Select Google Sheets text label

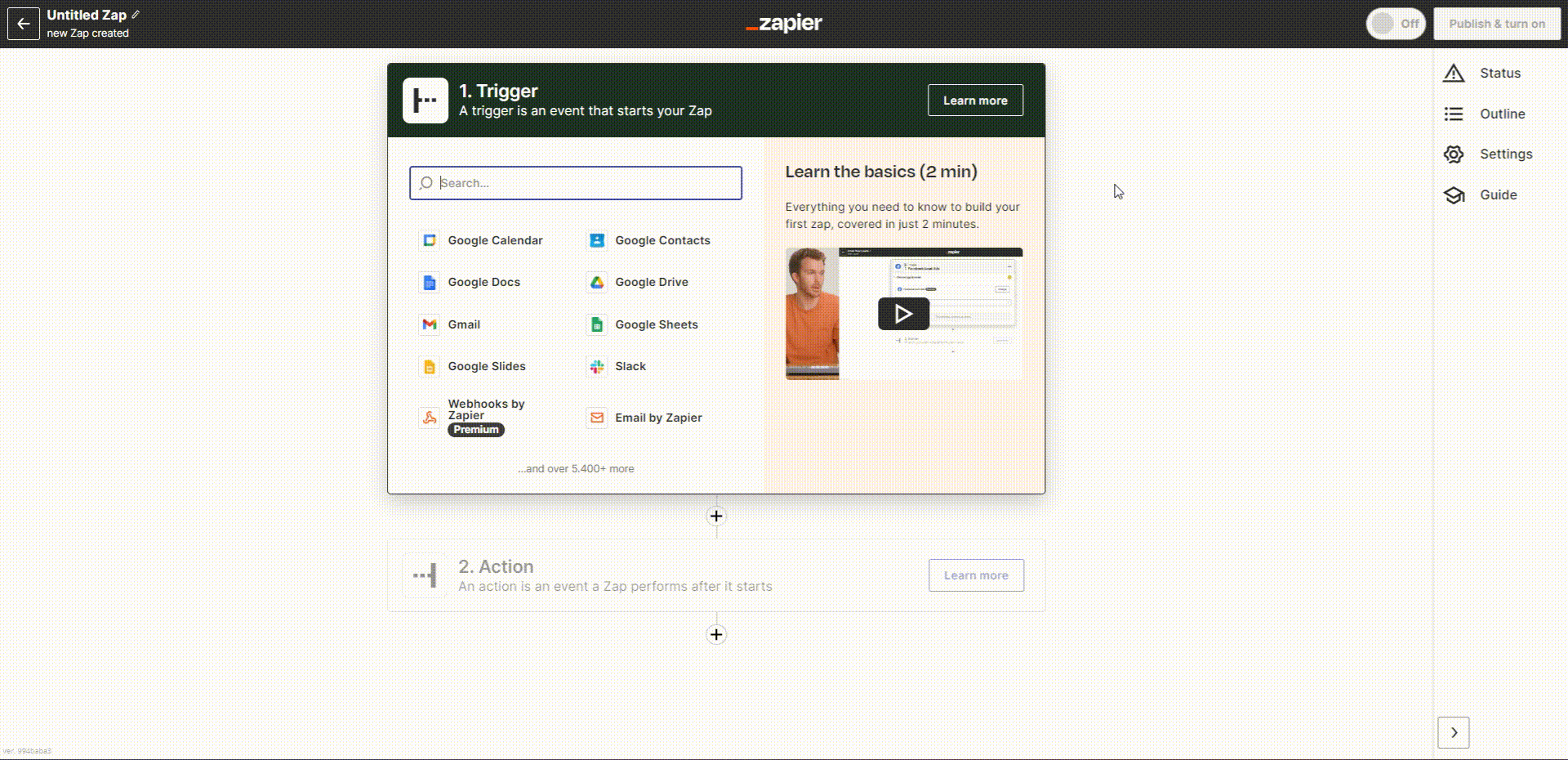(x=657, y=324)
